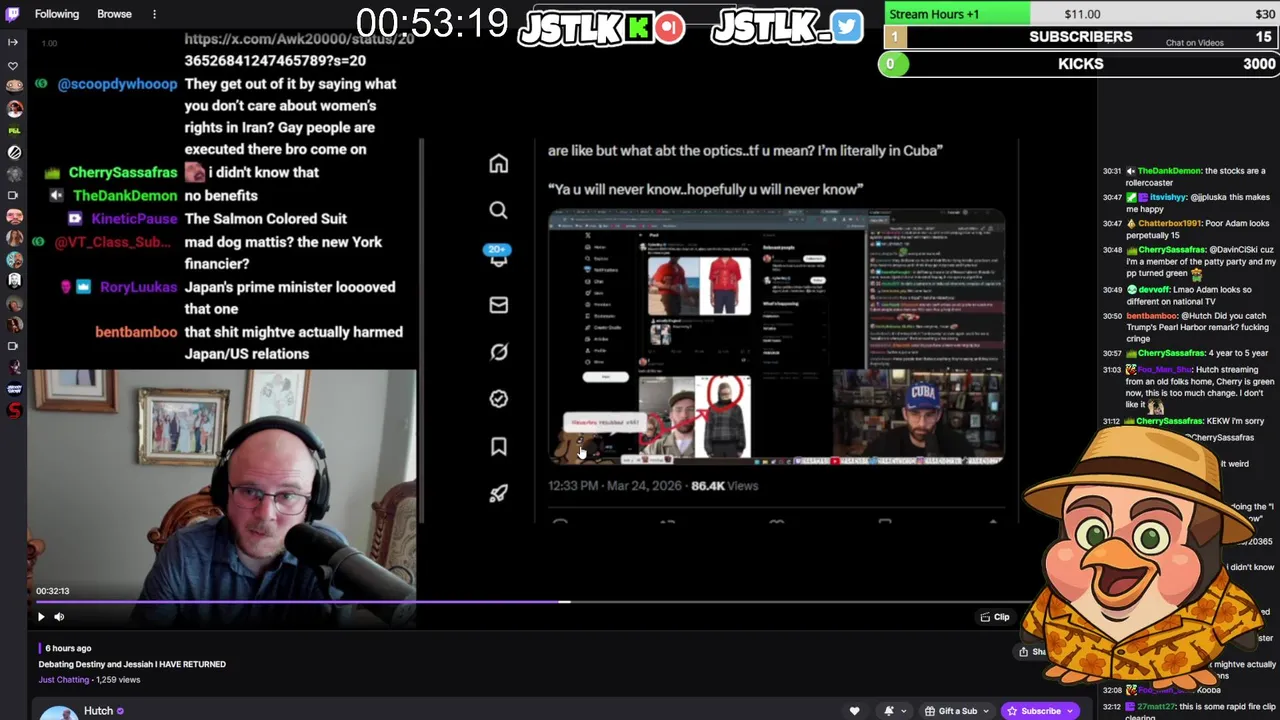Open the Browse tab
The height and width of the screenshot is (720, 1280).
[x=114, y=14]
